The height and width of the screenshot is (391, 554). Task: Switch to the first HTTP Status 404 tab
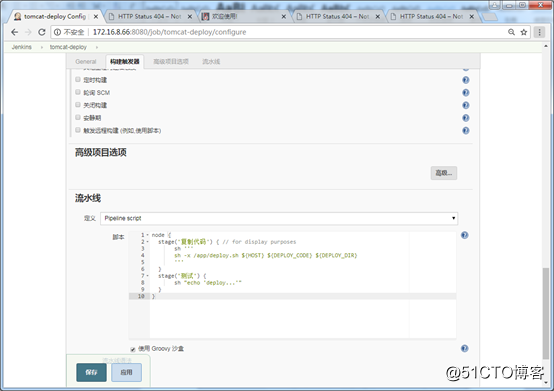pos(150,17)
